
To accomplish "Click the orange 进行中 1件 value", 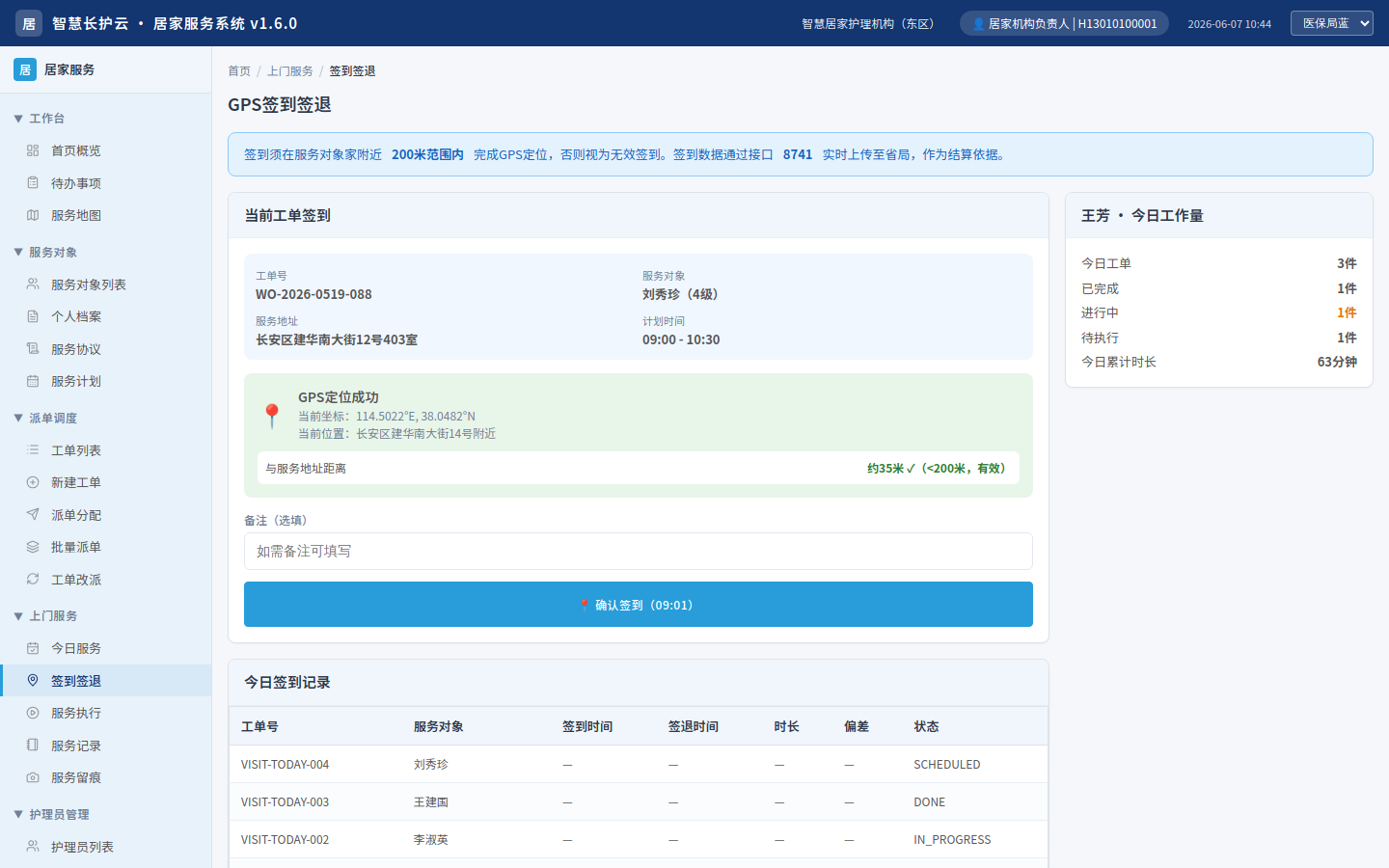I will tap(1347, 312).
